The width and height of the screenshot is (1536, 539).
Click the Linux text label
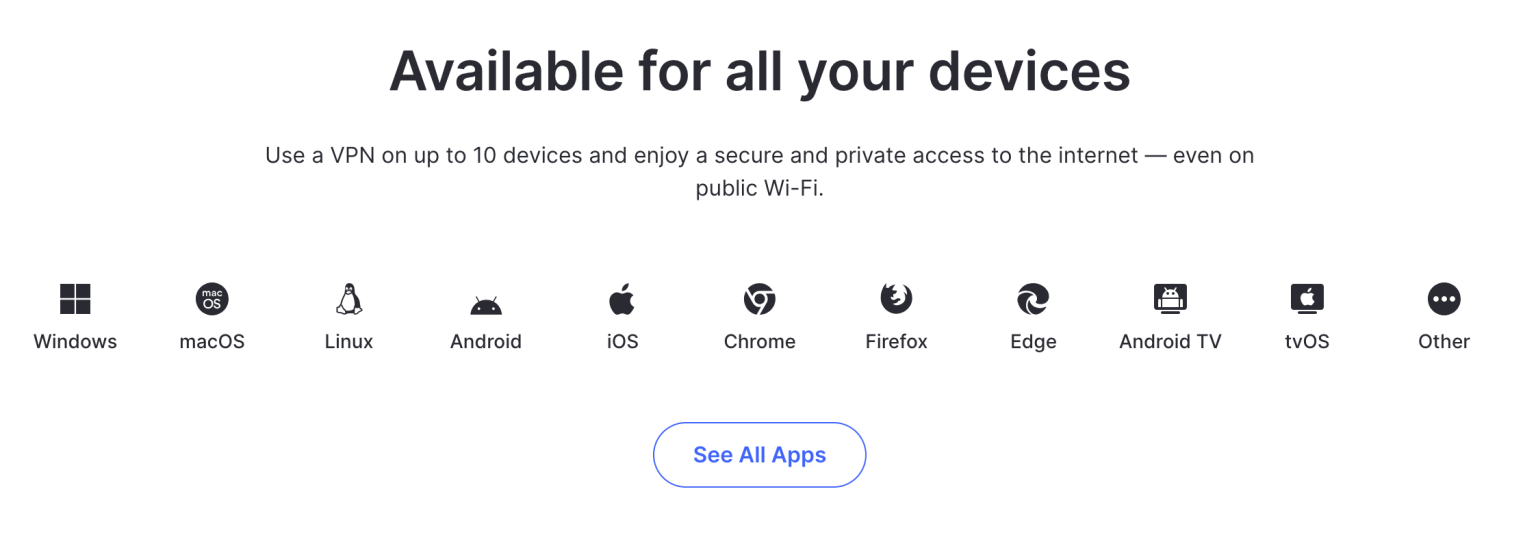(x=349, y=342)
